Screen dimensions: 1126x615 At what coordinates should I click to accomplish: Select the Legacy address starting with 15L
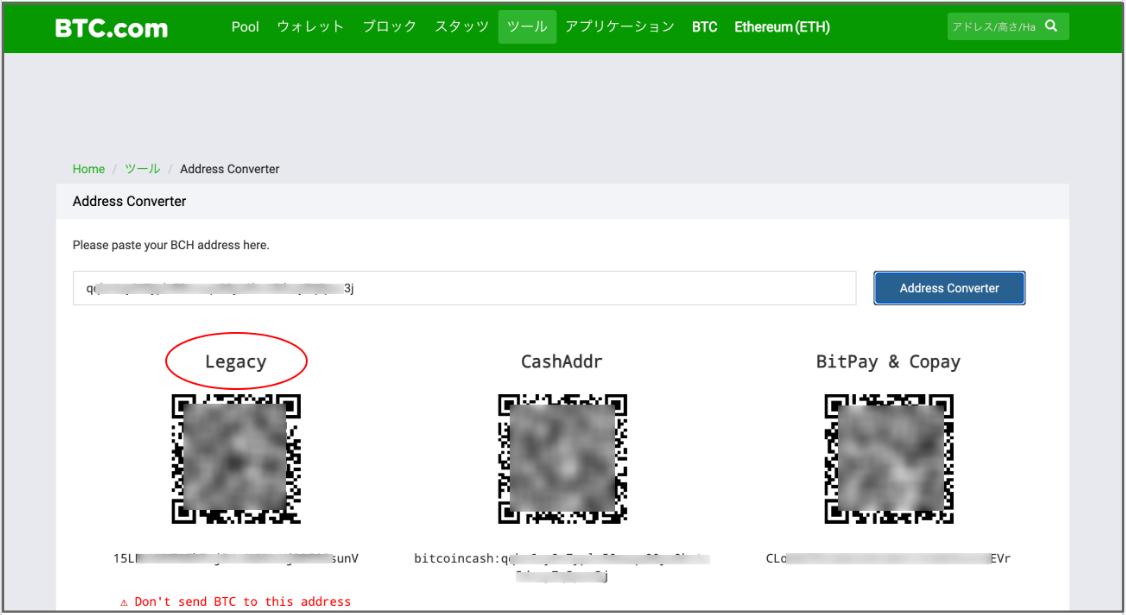click(236, 558)
